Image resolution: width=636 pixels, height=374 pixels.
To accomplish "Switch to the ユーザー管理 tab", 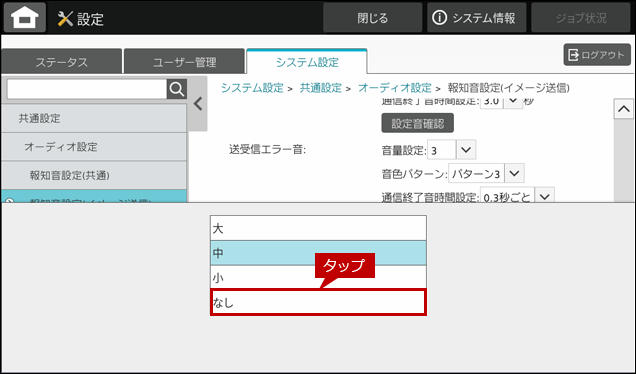I will (x=185, y=62).
